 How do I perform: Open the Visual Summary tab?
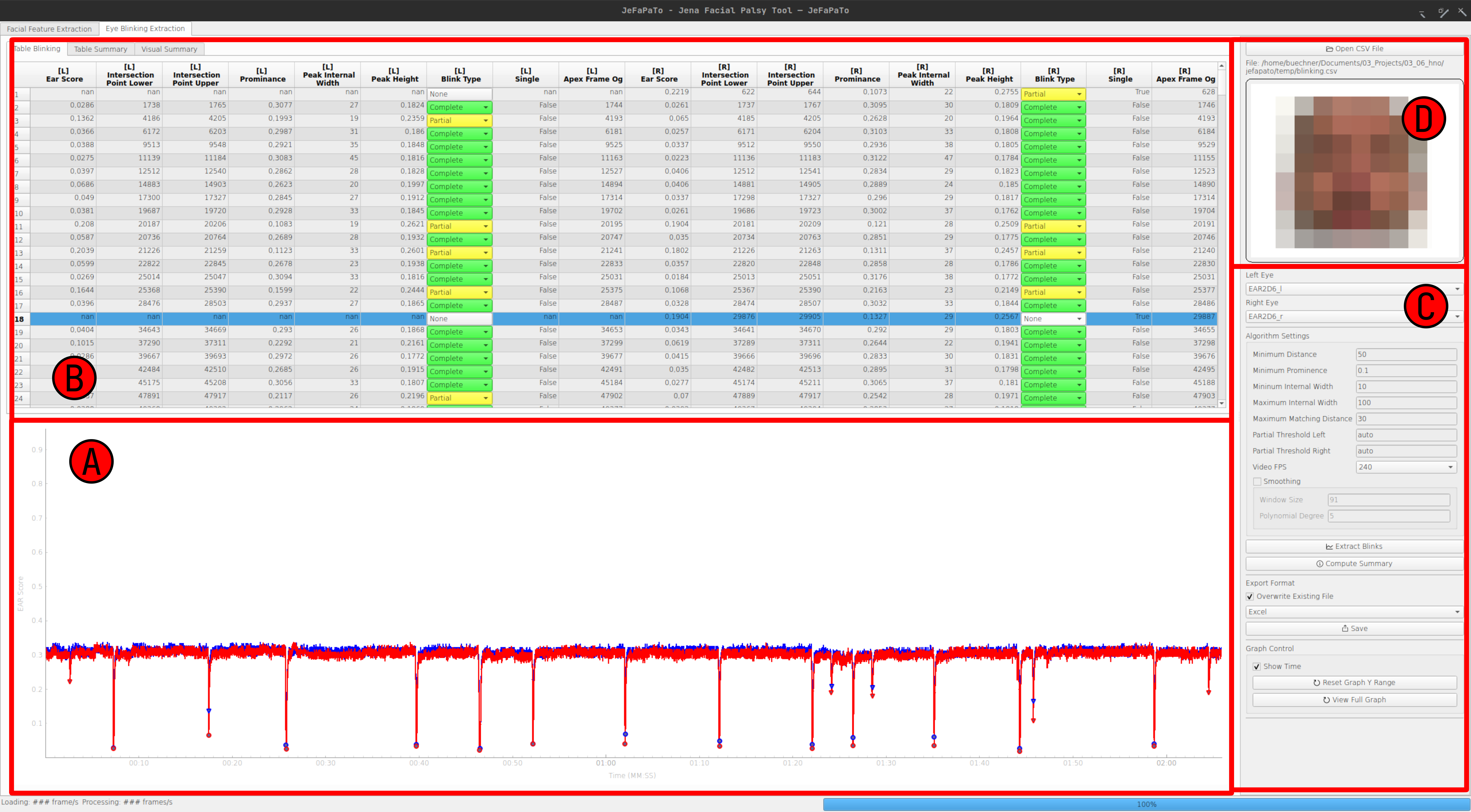(x=169, y=49)
